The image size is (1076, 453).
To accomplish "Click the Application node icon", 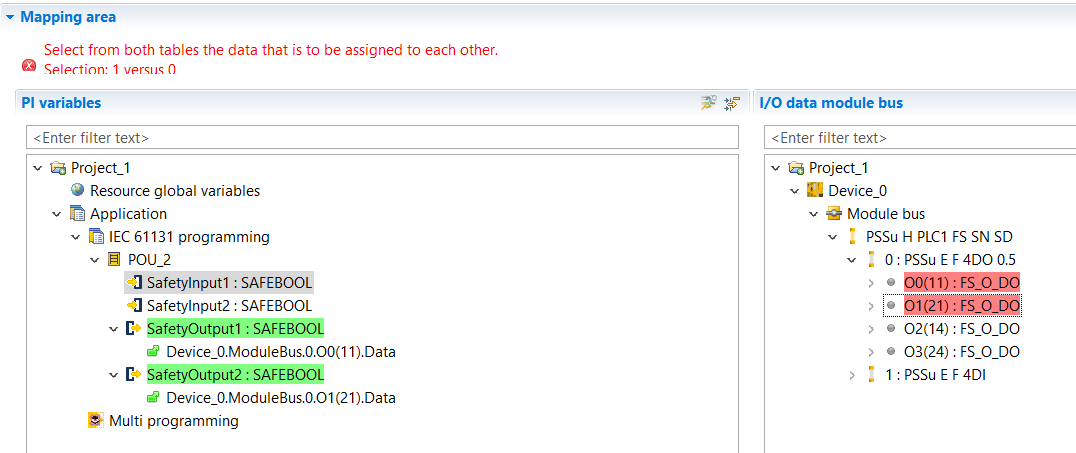I will pyautogui.click(x=77, y=214).
